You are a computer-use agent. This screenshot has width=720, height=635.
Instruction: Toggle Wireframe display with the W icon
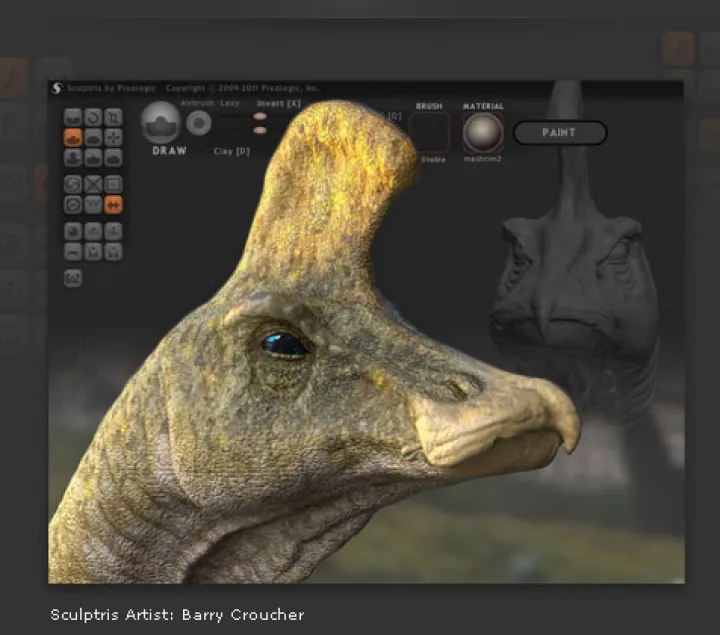click(x=93, y=204)
